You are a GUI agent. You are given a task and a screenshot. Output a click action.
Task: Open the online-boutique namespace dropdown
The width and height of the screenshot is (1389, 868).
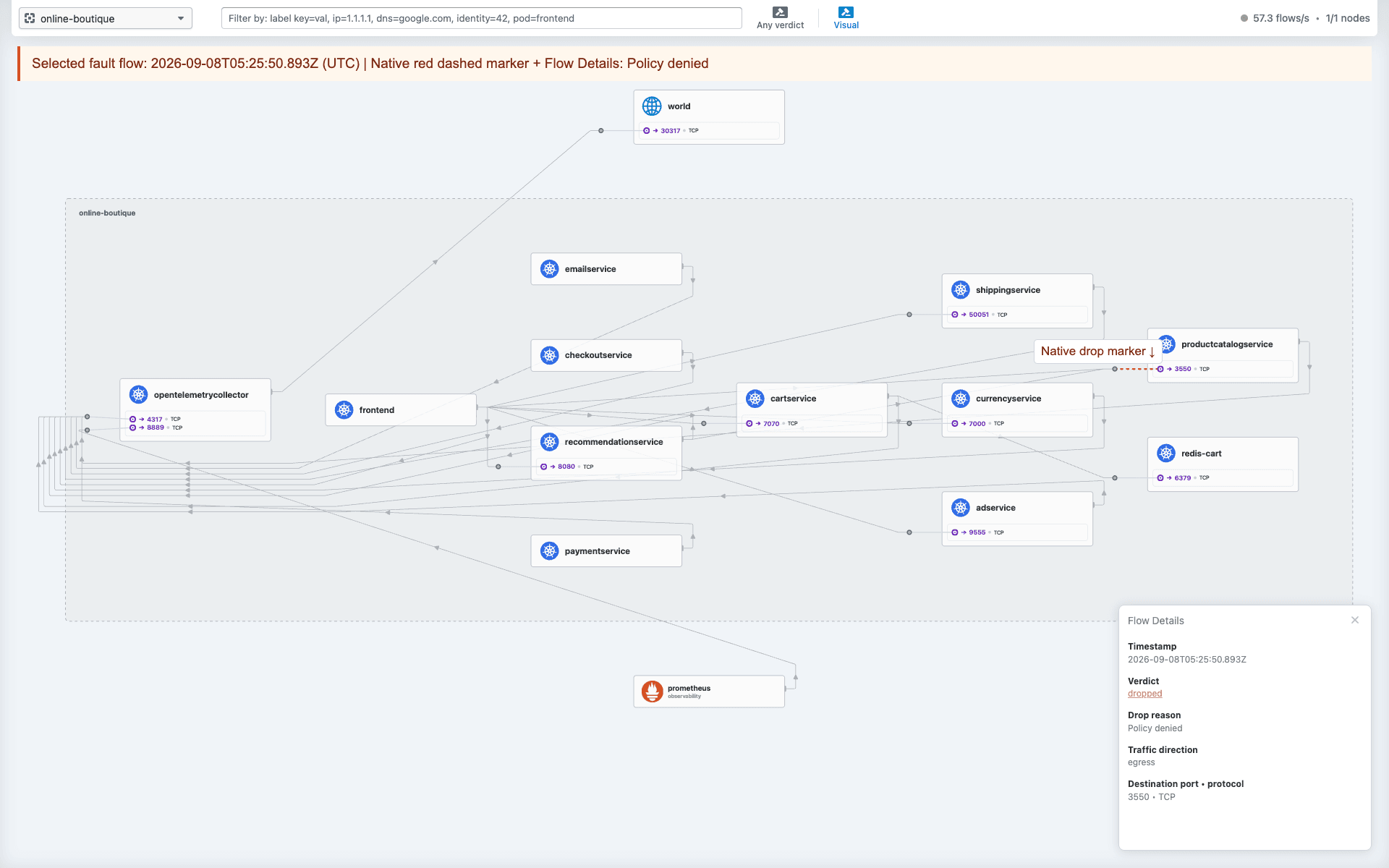pos(106,18)
